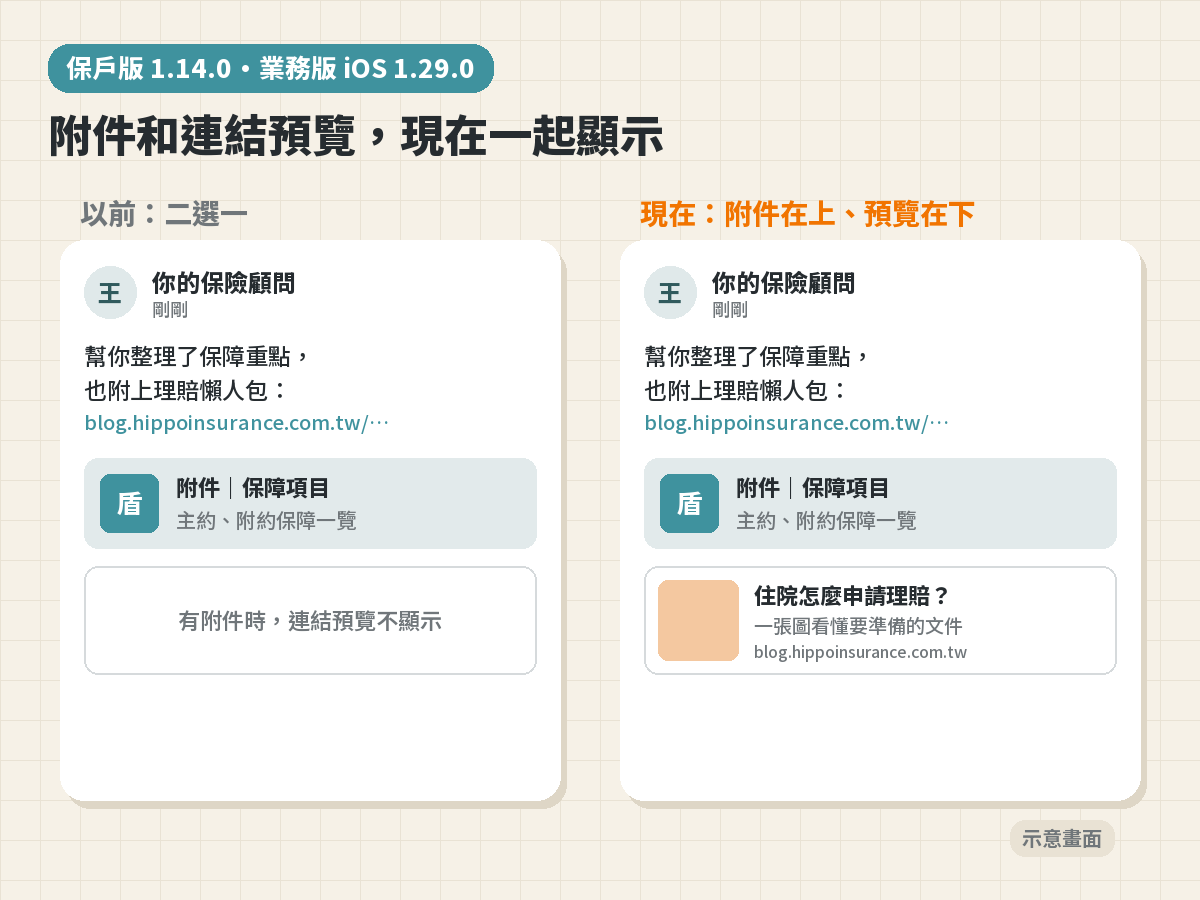This screenshot has width=1200, height=900.
Task: Click 你的保險顧問 name in the 以前 card
Action: point(224,283)
